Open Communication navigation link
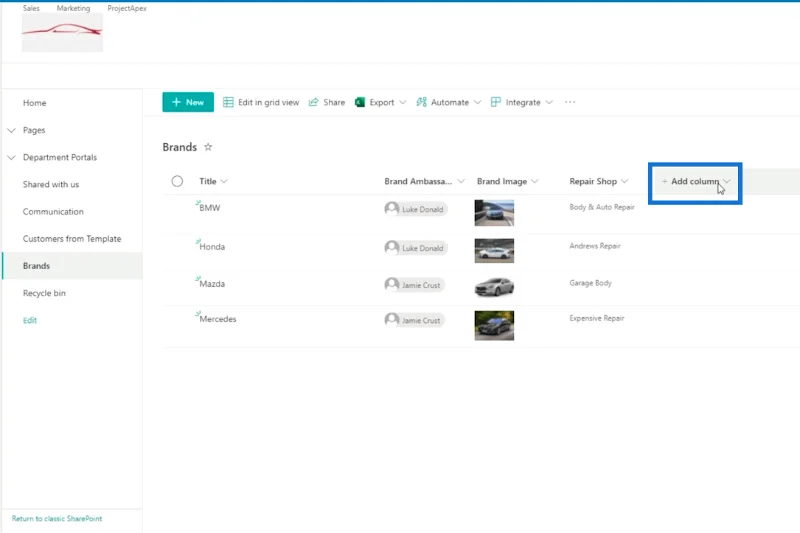This screenshot has height=533, width=800. (53, 212)
